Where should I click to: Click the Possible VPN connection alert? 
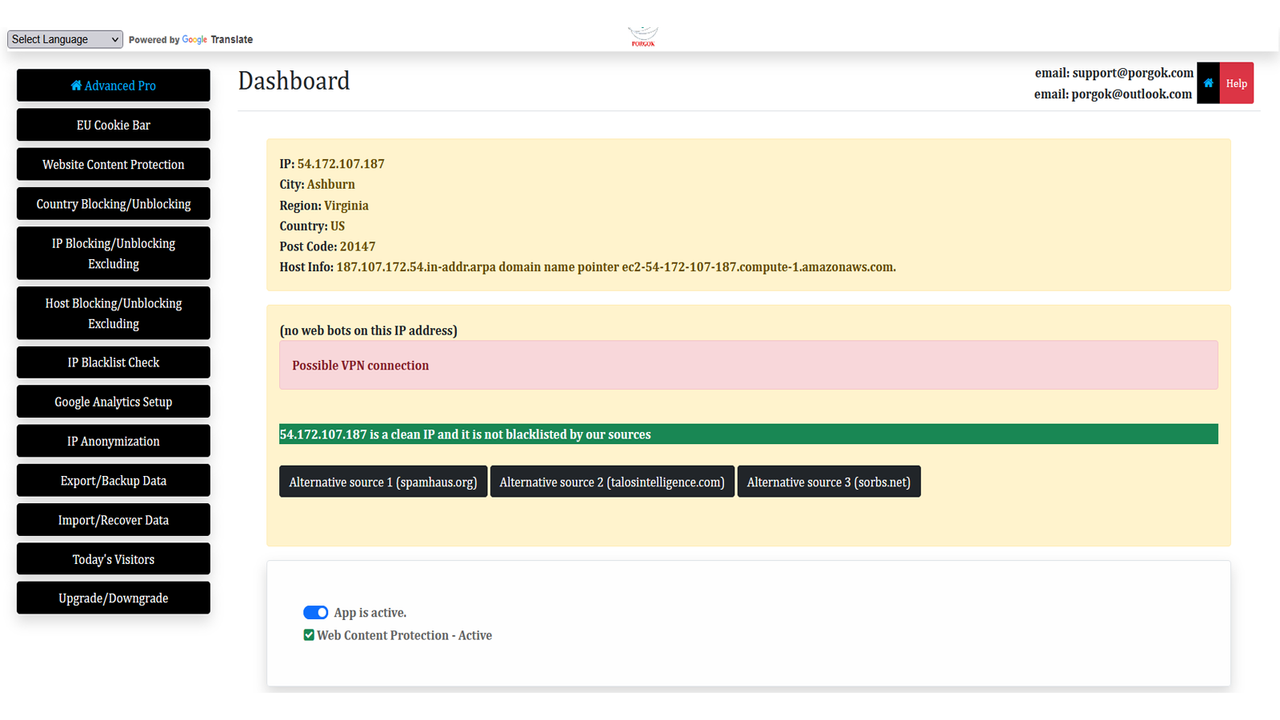click(x=748, y=365)
